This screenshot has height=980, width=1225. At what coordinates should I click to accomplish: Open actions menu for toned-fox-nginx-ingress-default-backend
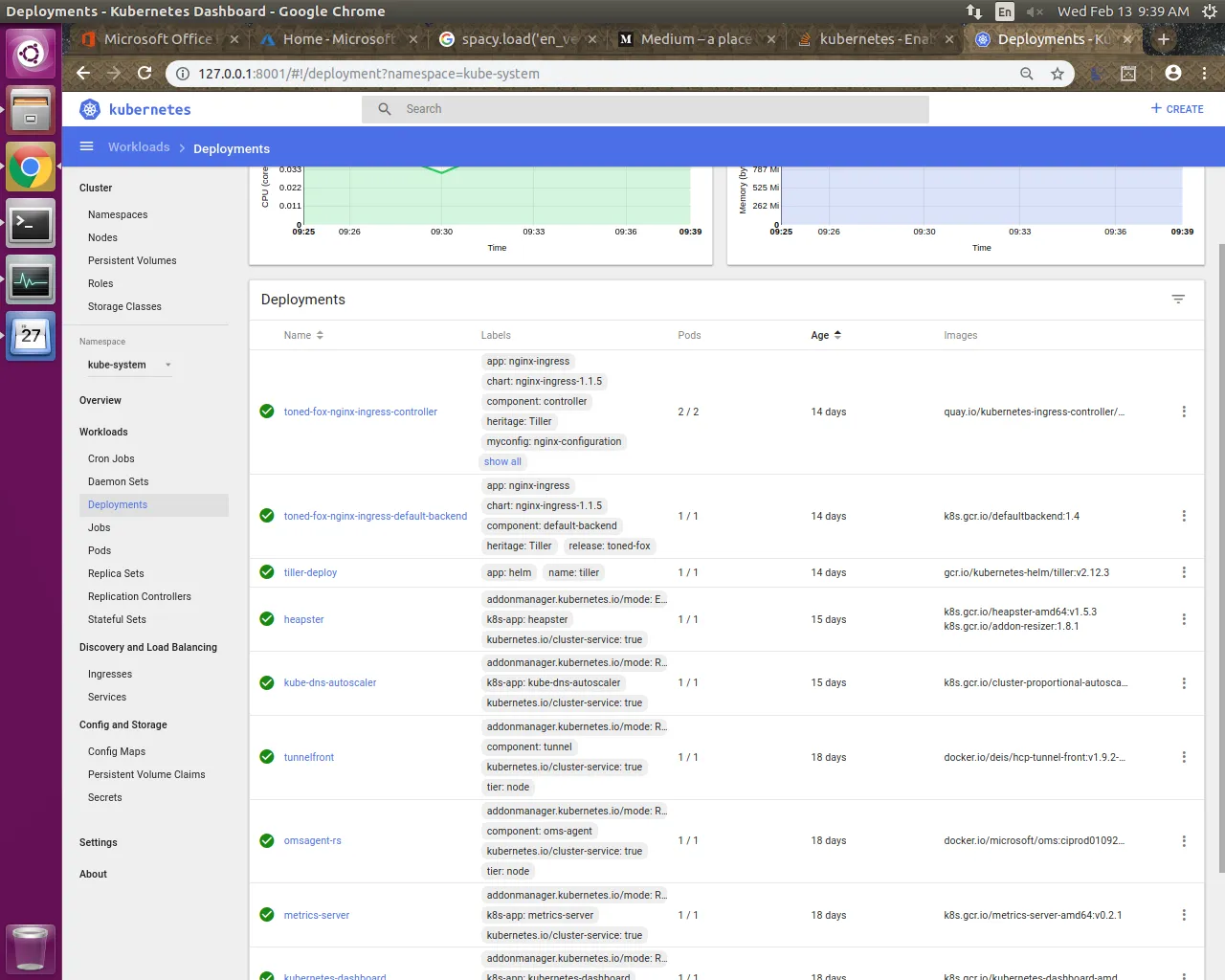1184,516
